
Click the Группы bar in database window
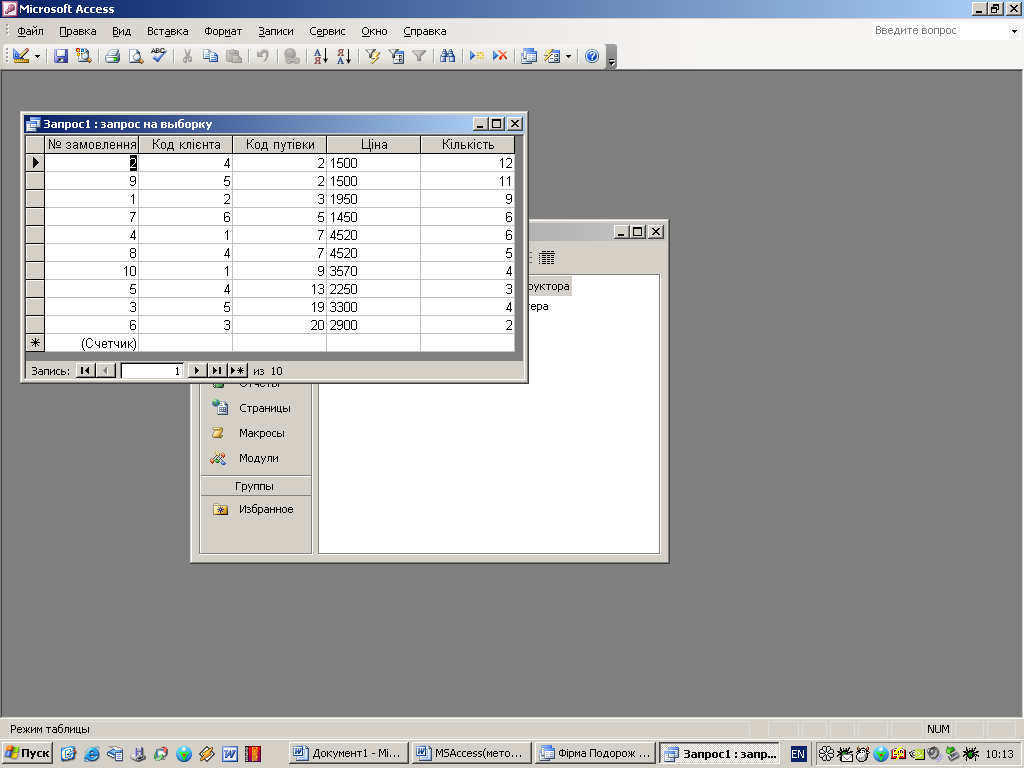click(255, 486)
